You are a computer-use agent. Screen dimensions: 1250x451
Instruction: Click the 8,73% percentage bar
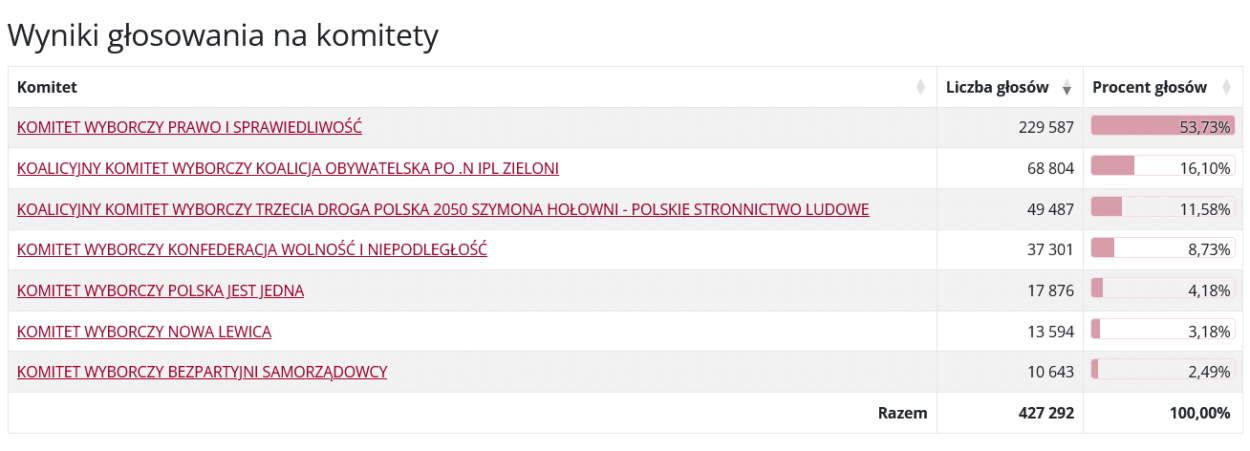[1163, 250]
